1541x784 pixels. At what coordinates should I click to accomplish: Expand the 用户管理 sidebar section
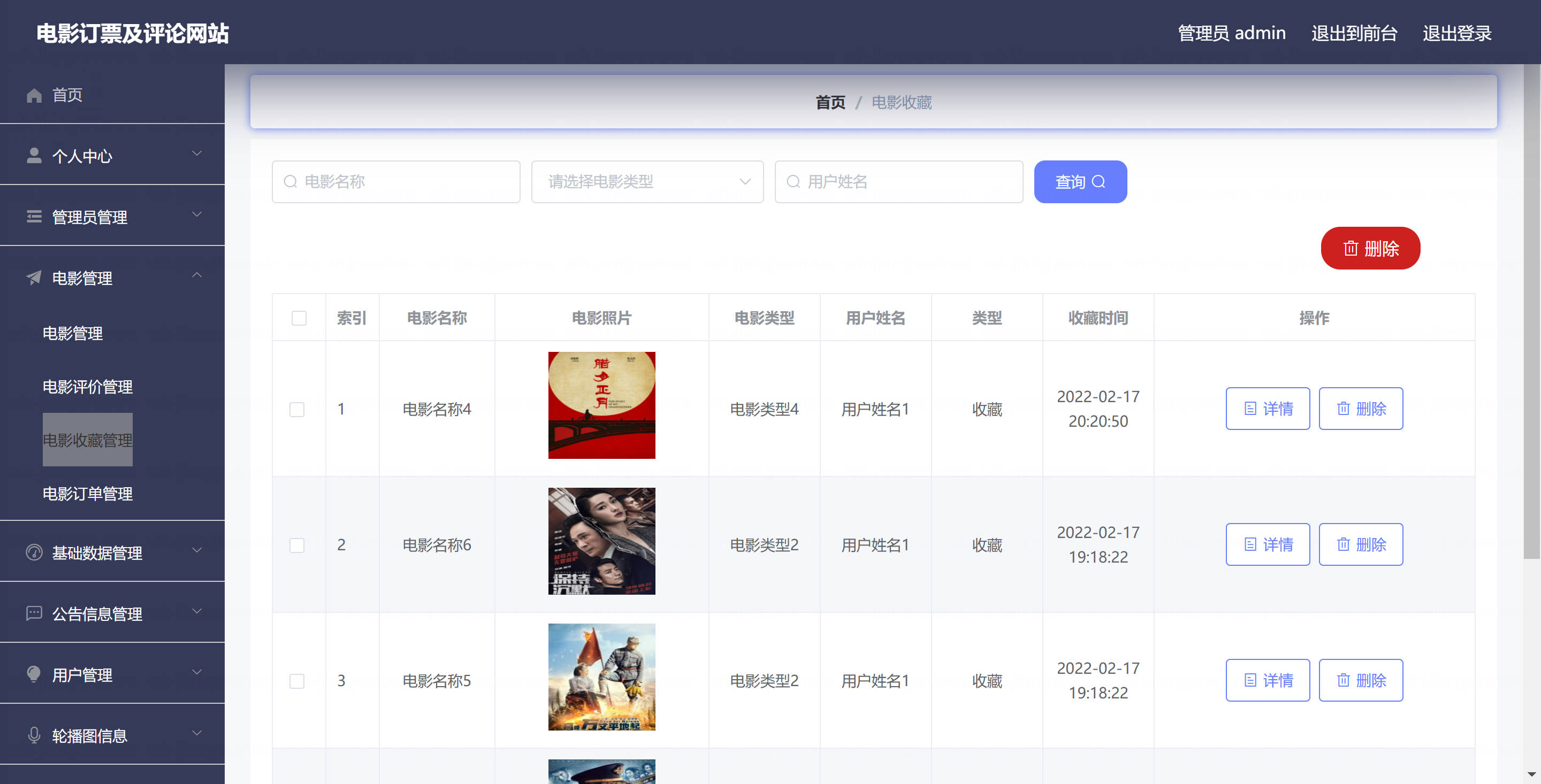196,672
